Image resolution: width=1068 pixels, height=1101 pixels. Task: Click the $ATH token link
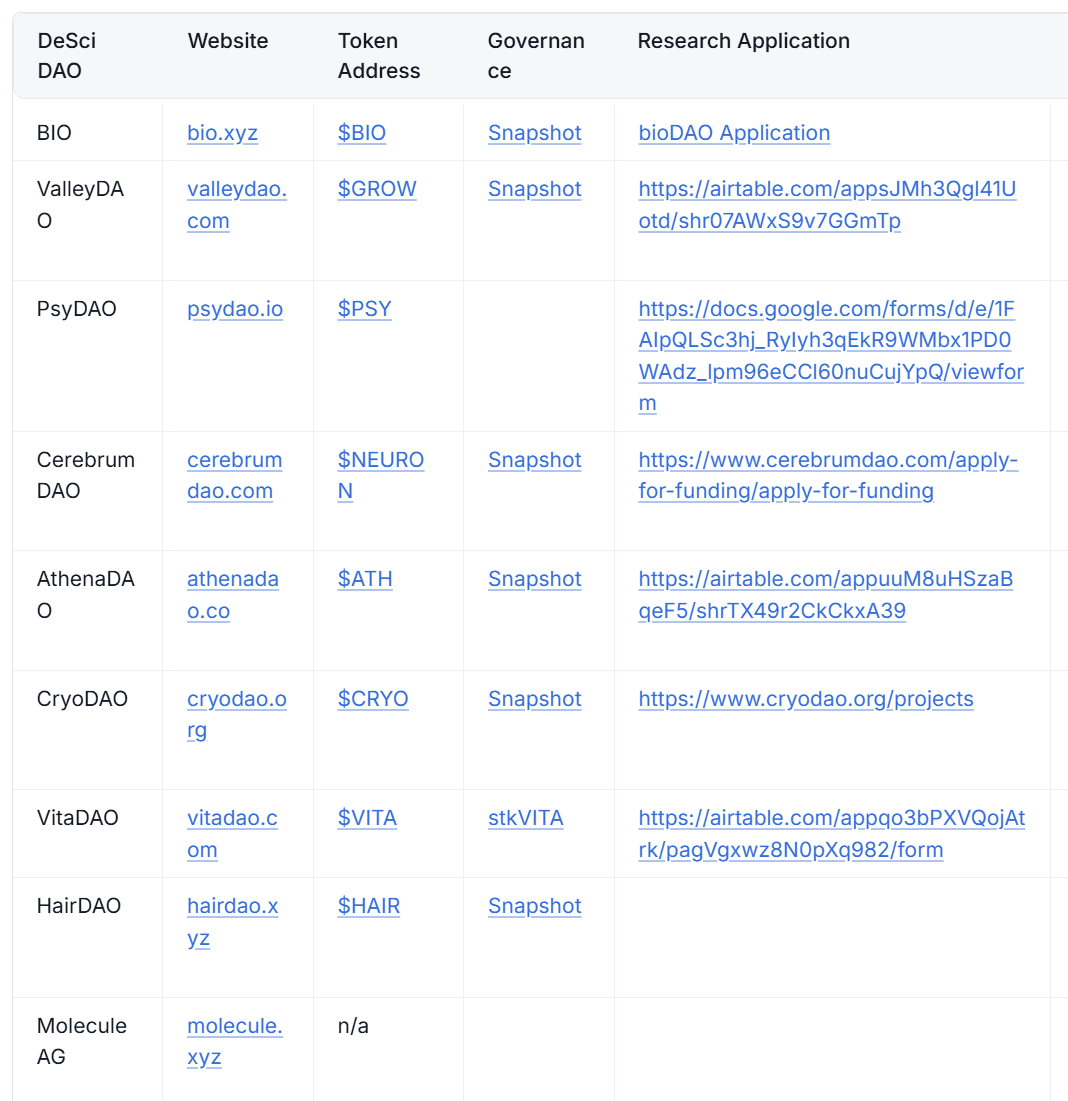tap(365, 579)
